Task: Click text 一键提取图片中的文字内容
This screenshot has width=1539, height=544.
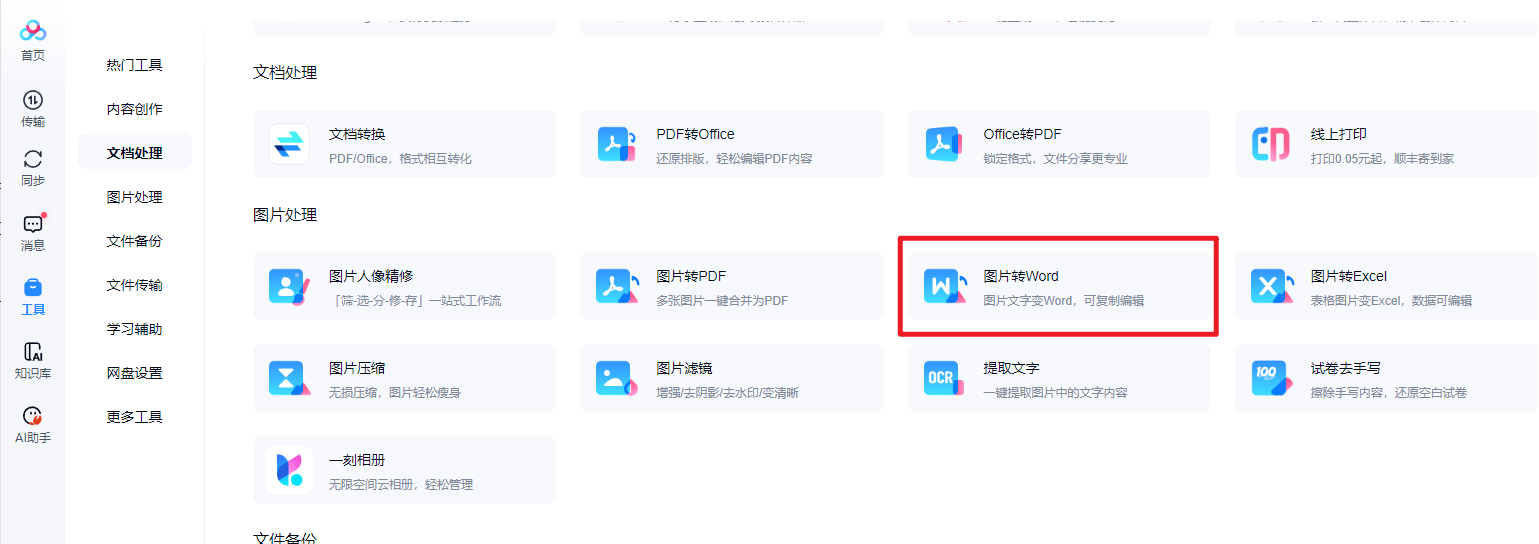Action: (x=1055, y=392)
